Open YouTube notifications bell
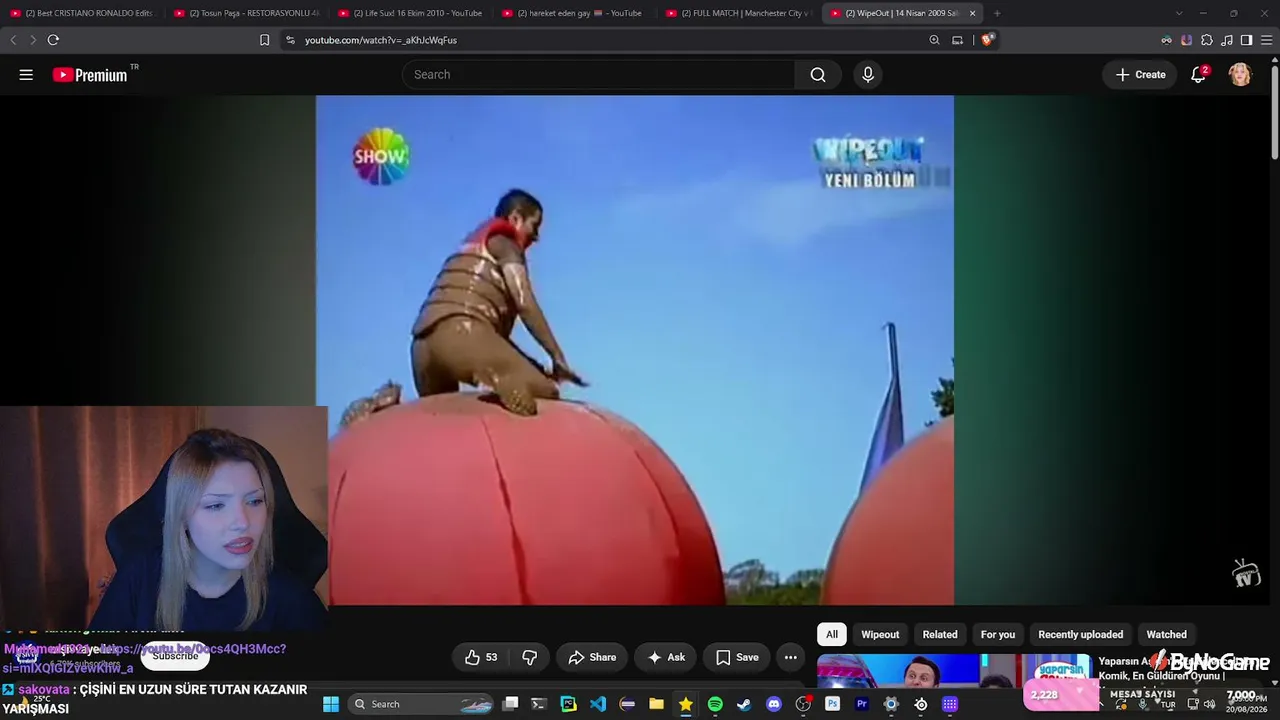Image resolution: width=1280 pixels, height=720 pixels. click(x=1198, y=75)
